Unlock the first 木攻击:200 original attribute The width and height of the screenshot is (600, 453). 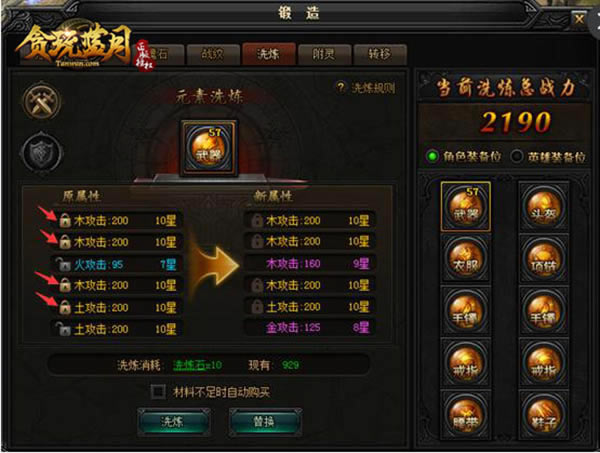pos(65,220)
